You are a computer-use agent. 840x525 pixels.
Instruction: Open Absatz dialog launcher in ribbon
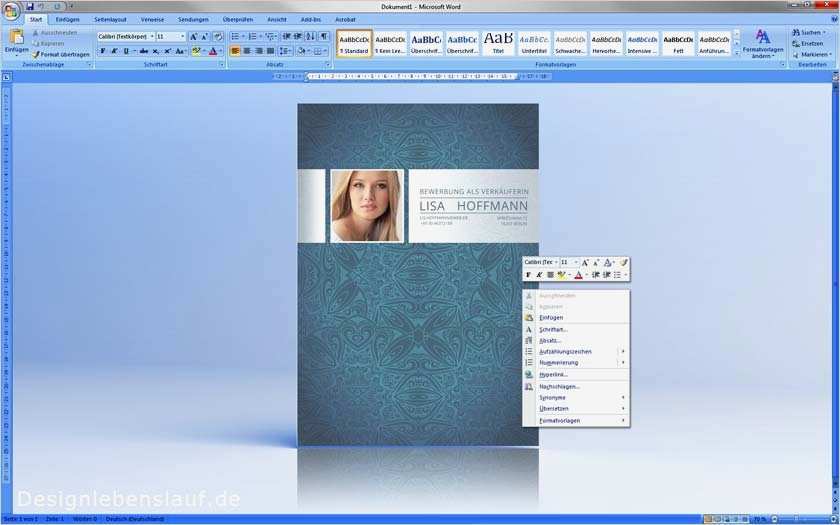pos(328,65)
